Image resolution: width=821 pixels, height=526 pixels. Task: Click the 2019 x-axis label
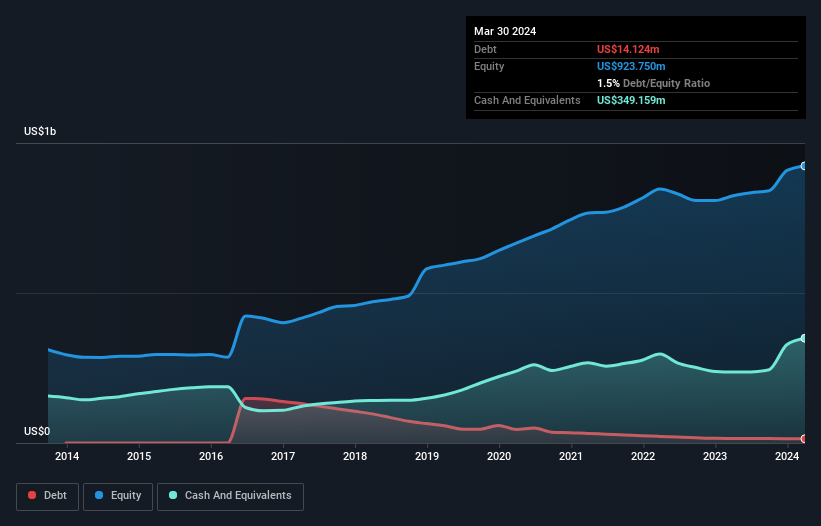click(427, 456)
